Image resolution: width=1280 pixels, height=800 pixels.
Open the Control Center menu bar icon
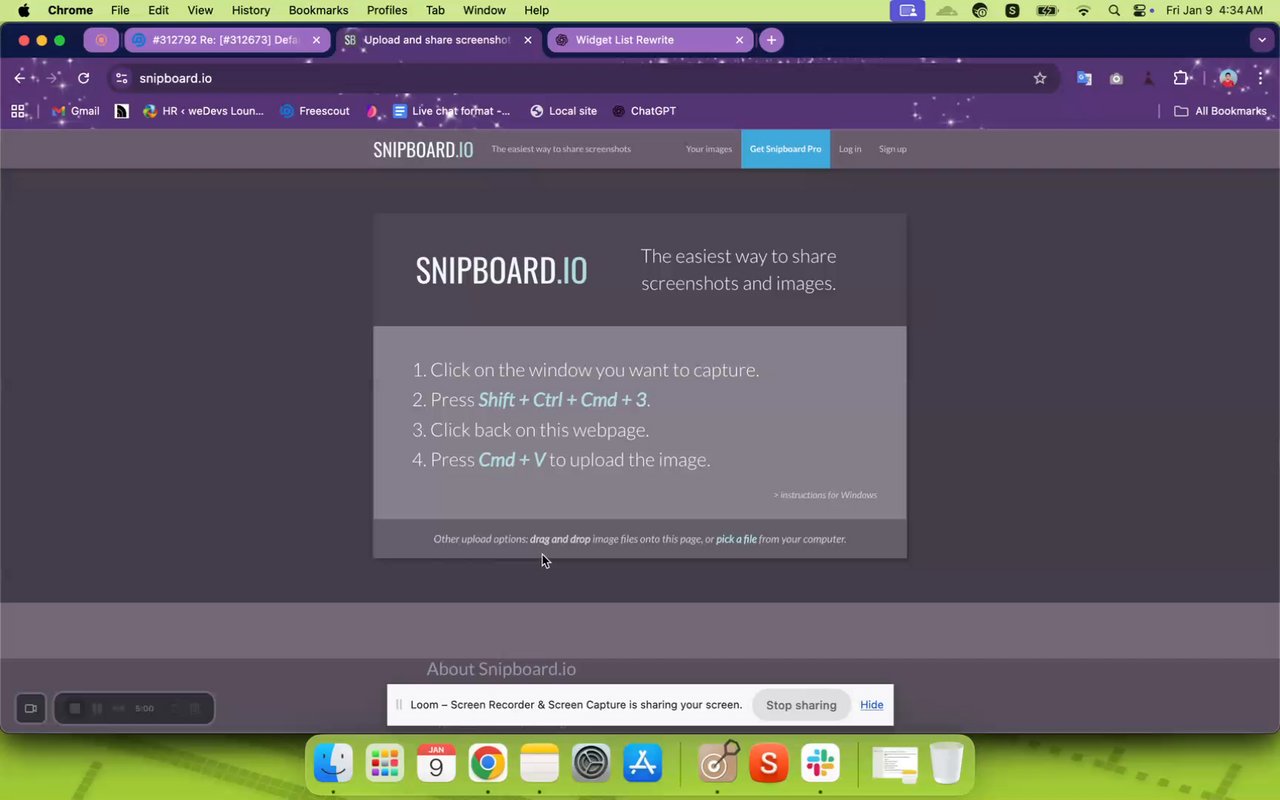1141,10
